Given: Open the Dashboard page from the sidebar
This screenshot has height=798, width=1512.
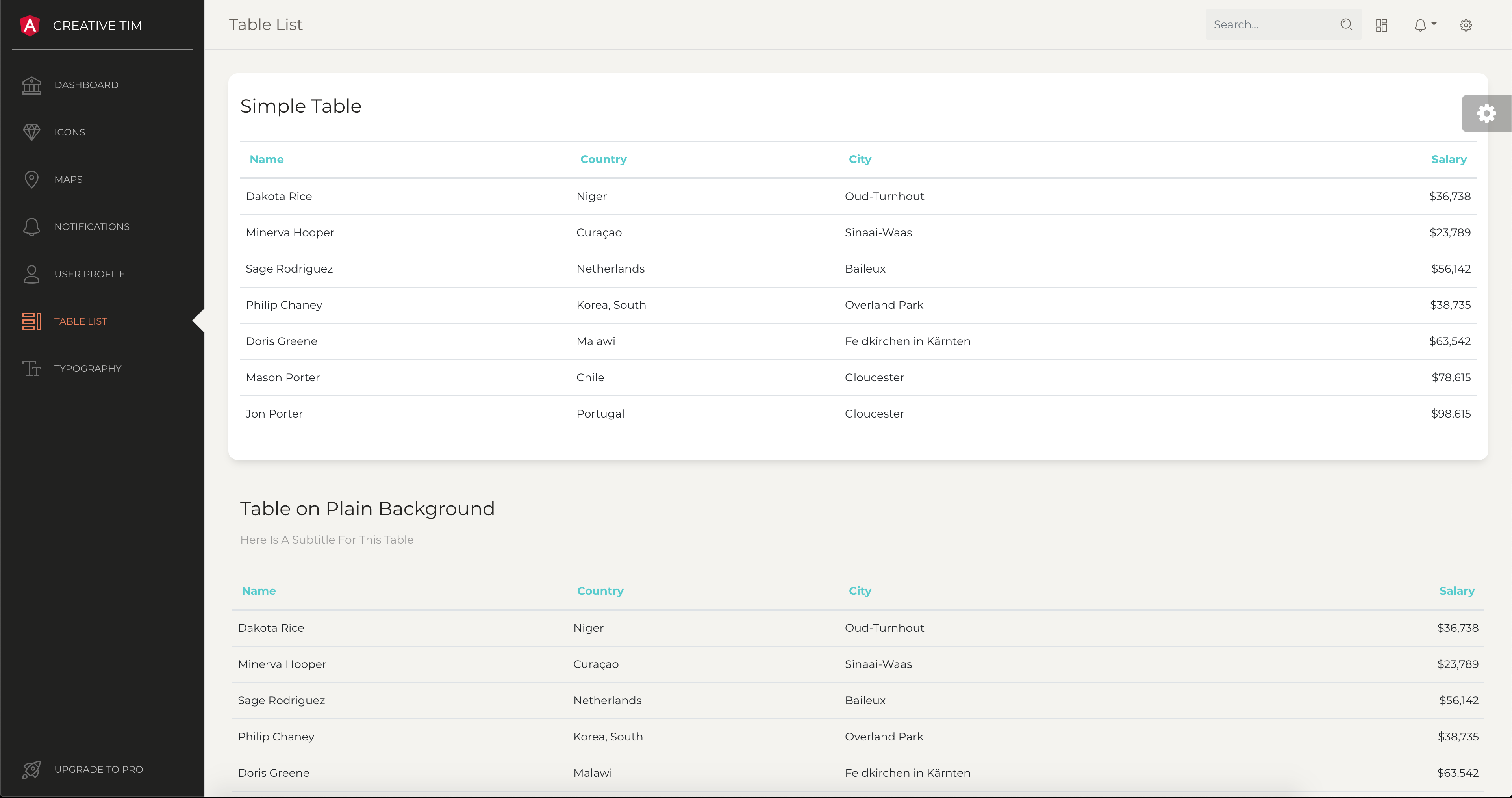Looking at the screenshot, I should tap(86, 85).
